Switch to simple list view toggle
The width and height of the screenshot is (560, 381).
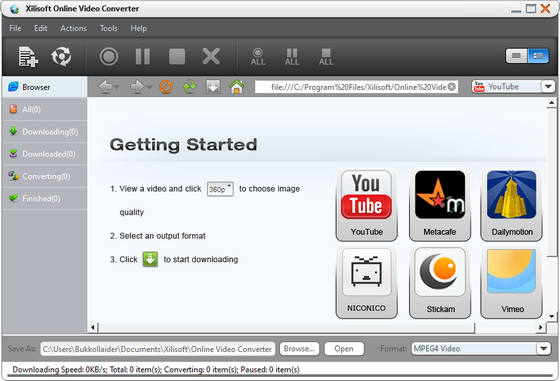point(516,56)
